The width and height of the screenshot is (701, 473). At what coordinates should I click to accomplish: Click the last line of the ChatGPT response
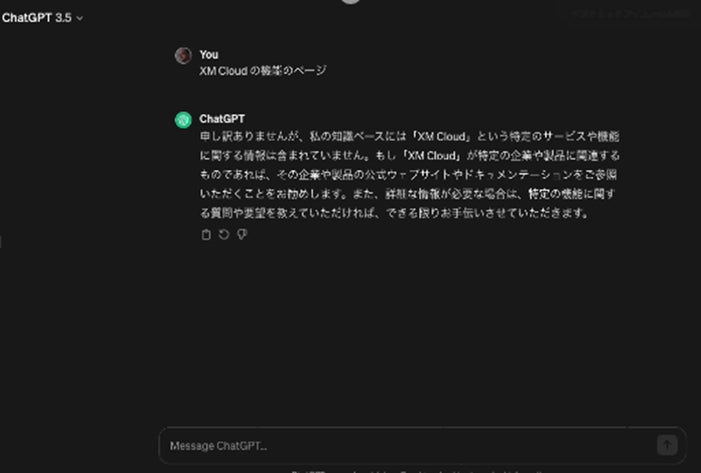395,213
